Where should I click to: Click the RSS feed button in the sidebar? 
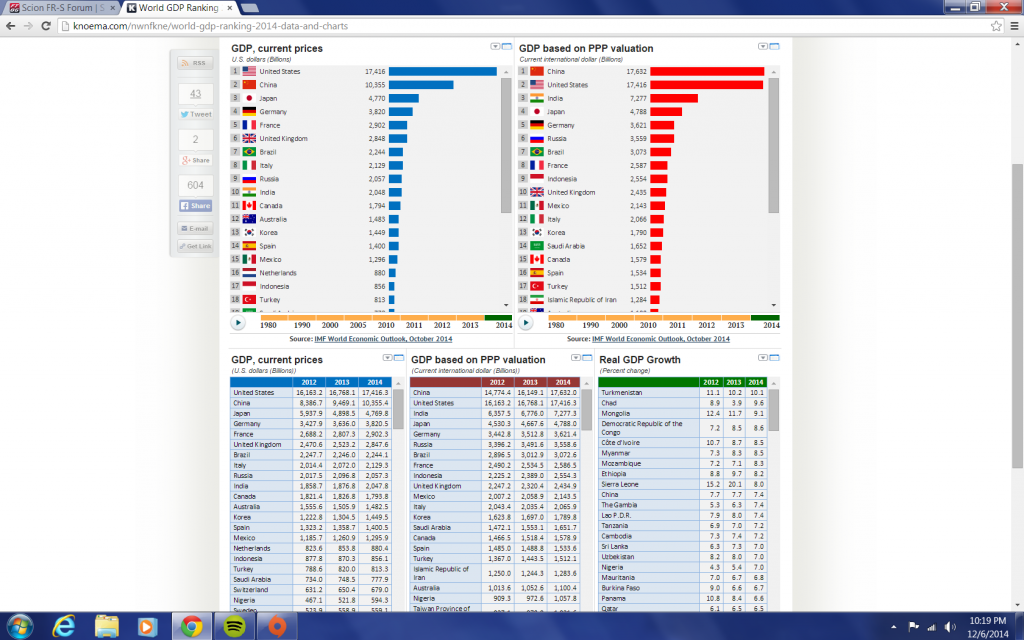click(x=195, y=62)
